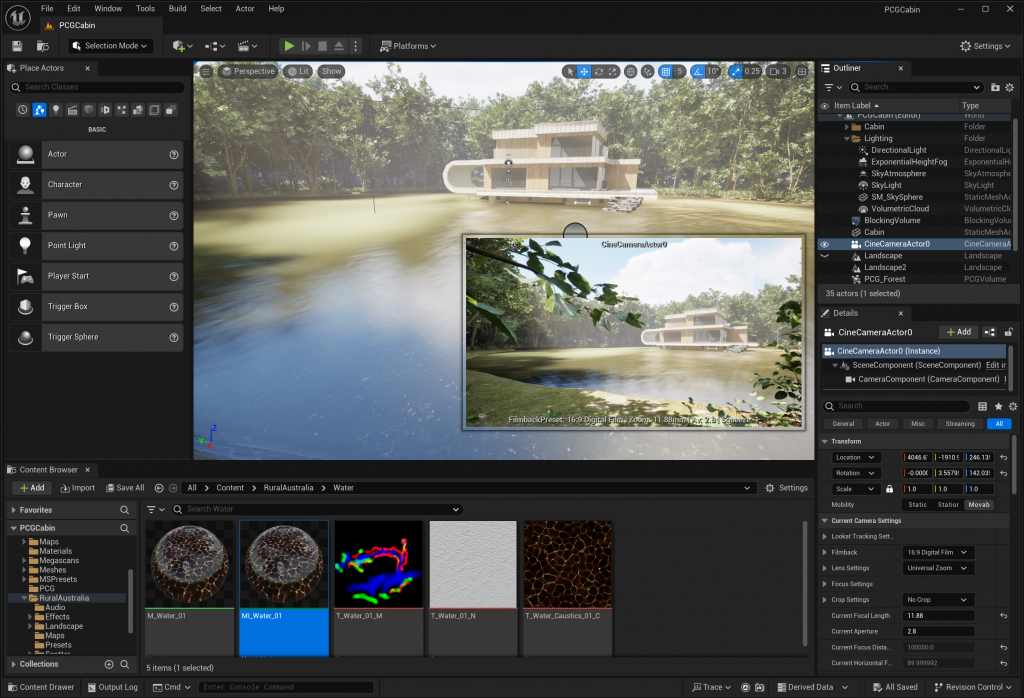Open the Build menu
The width and height of the screenshot is (1024, 698).
pos(177,9)
